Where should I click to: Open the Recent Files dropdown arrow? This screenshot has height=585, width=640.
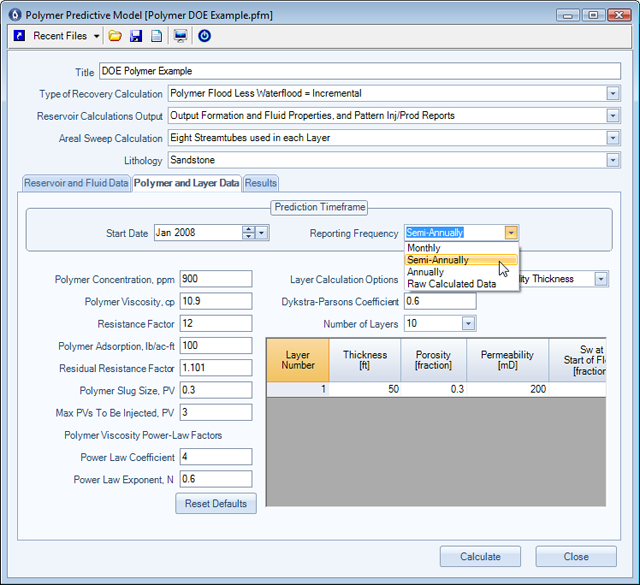click(96, 36)
